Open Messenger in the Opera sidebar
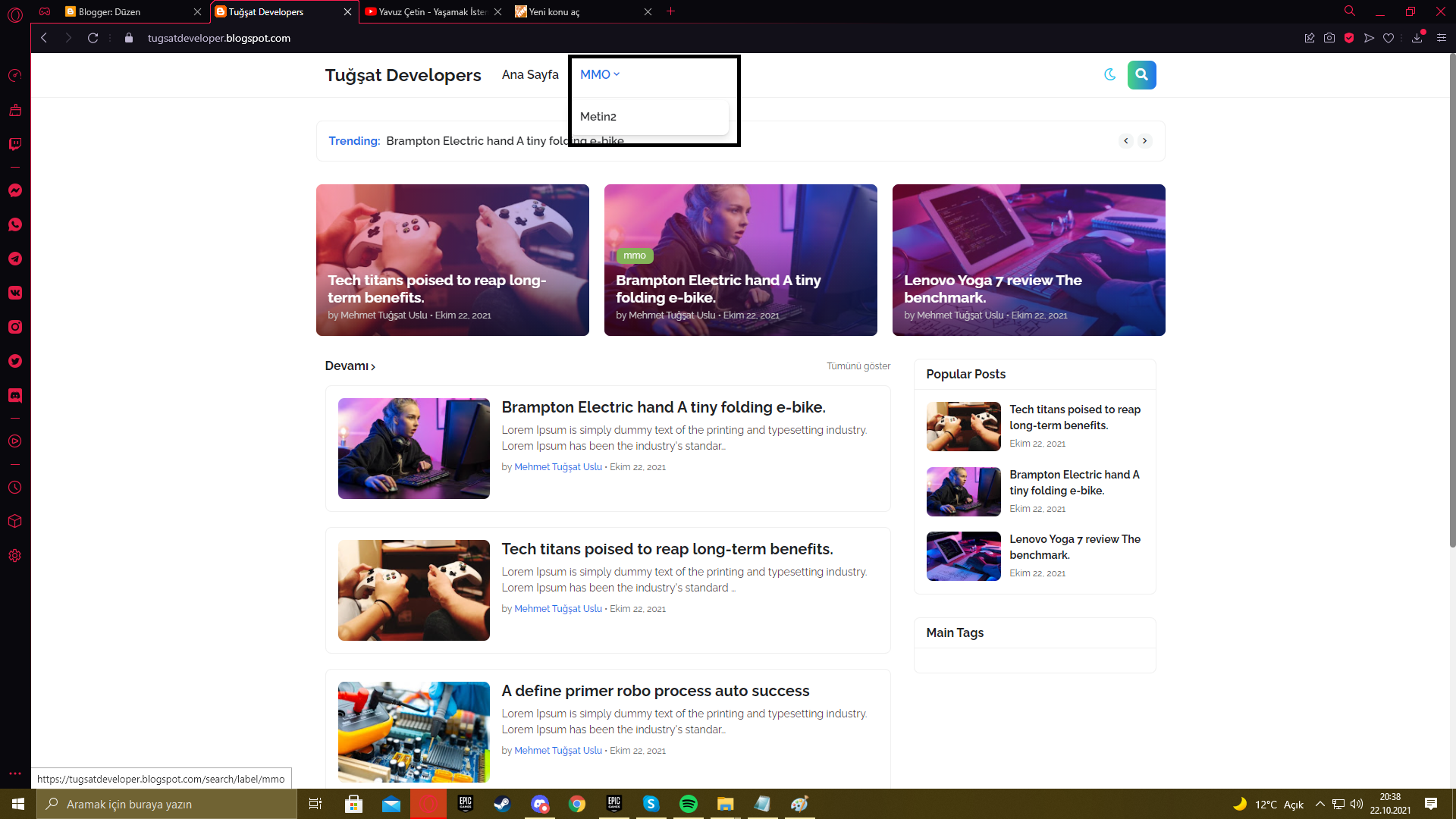 [15, 190]
